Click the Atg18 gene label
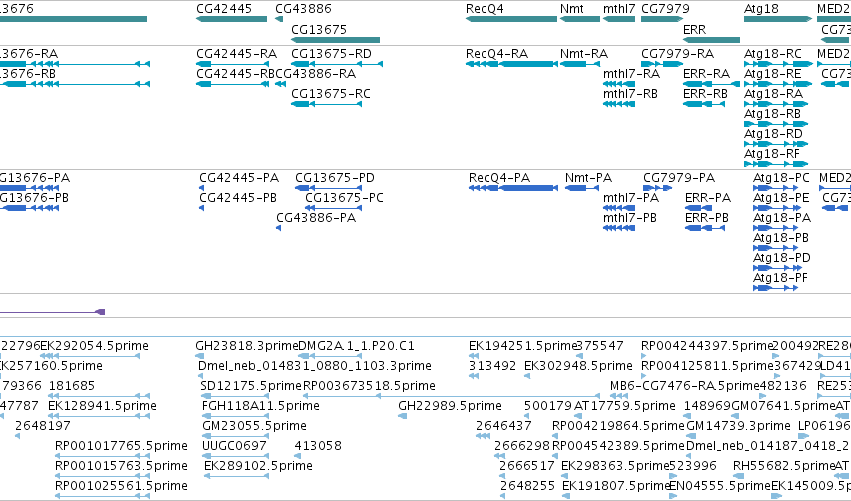Image resolution: width=851 pixels, height=501 pixels. 761,9
